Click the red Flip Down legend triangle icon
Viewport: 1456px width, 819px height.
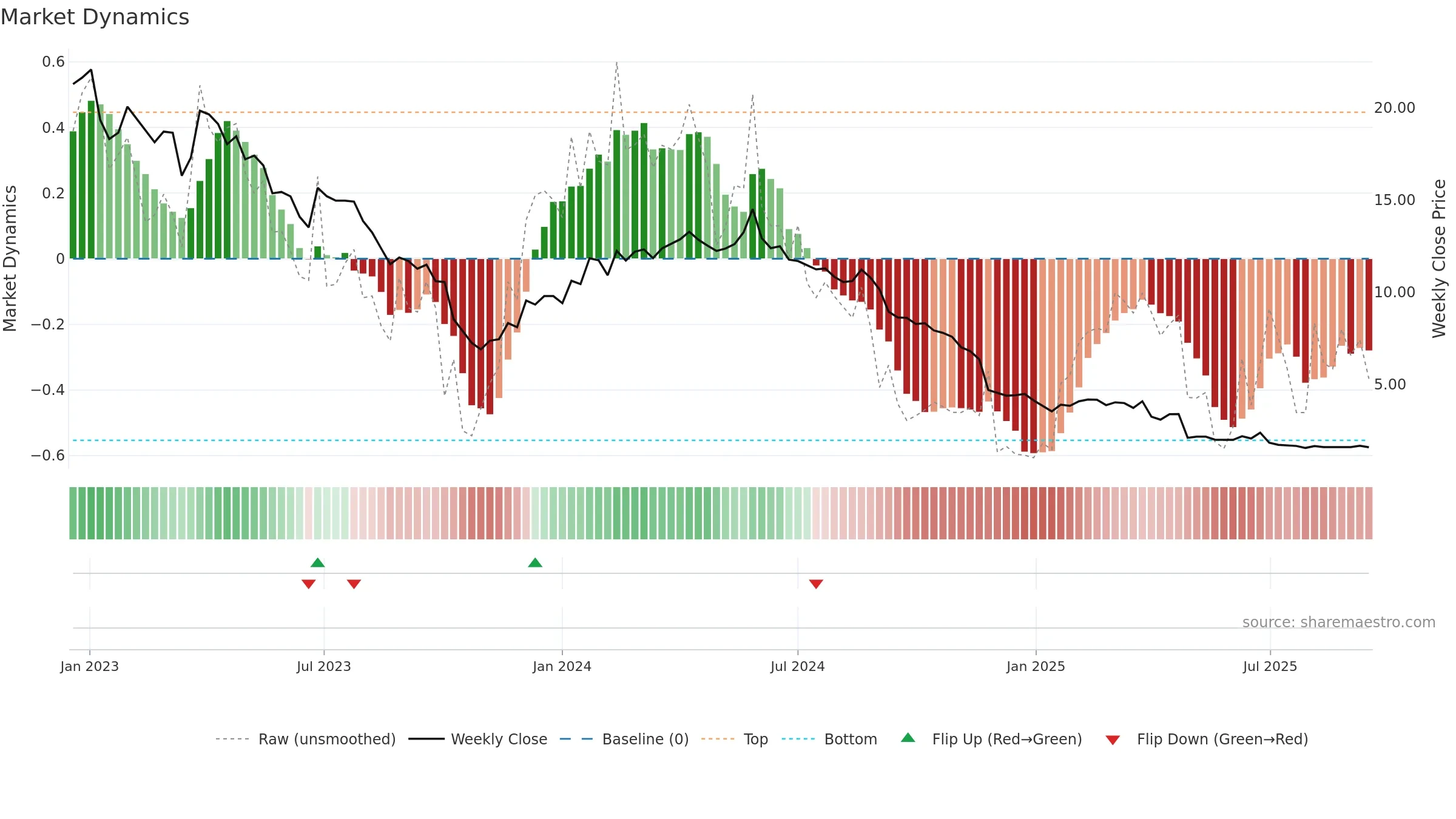[x=1113, y=740]
